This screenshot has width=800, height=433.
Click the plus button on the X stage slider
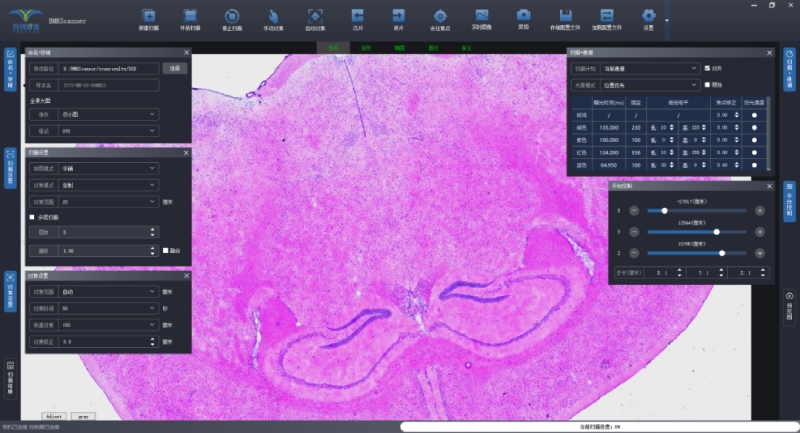pos(760,211)
